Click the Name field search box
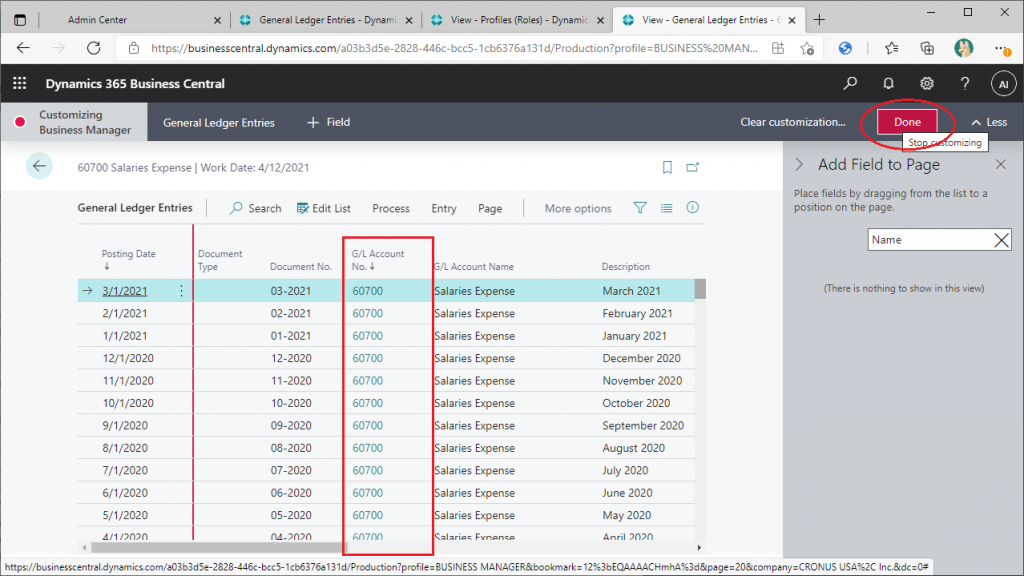Image resolution: width=1024 pixels, height=576 pixels. (928, 240)
